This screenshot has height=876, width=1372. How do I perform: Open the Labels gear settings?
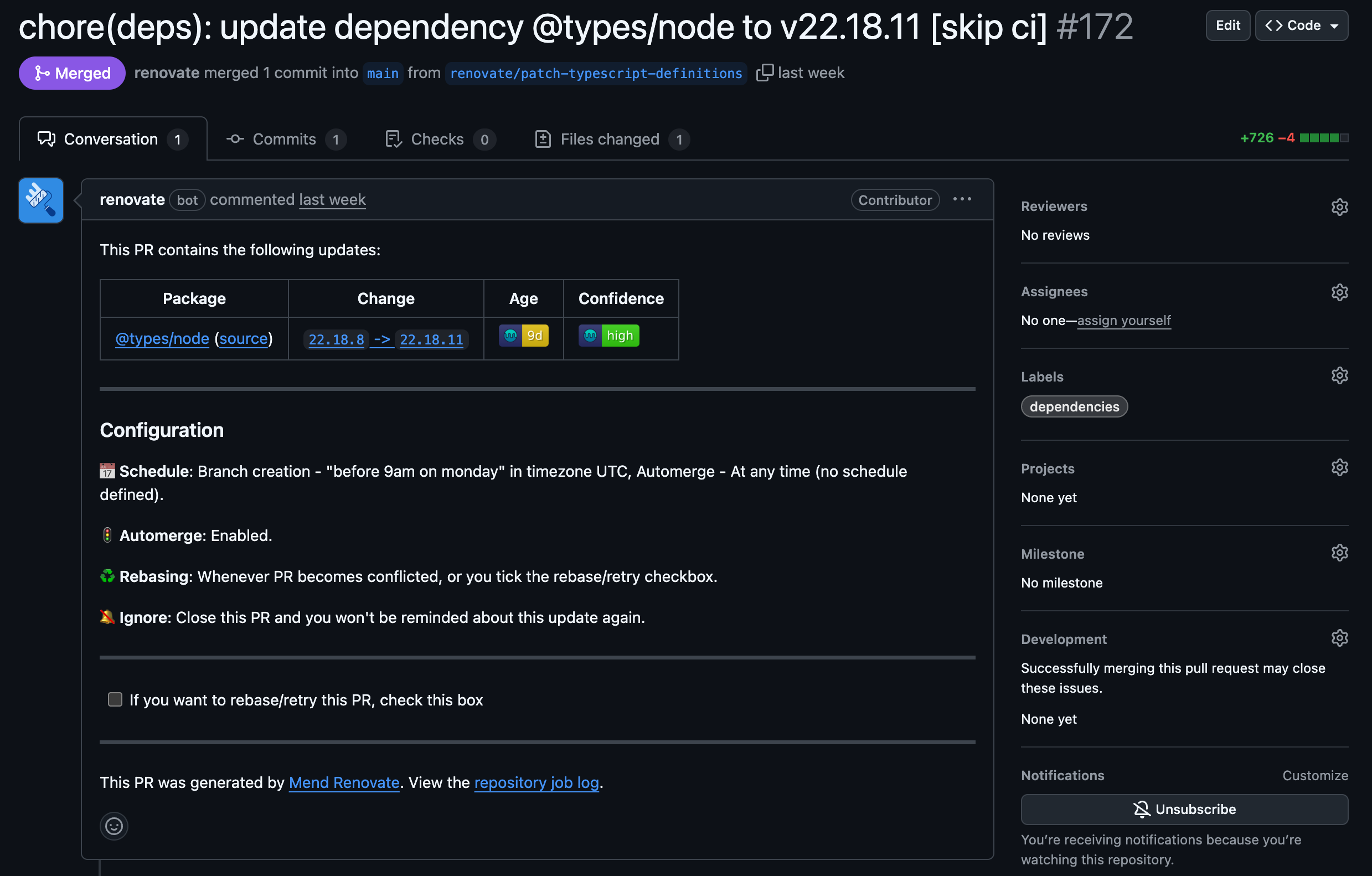pos(1339,375)
